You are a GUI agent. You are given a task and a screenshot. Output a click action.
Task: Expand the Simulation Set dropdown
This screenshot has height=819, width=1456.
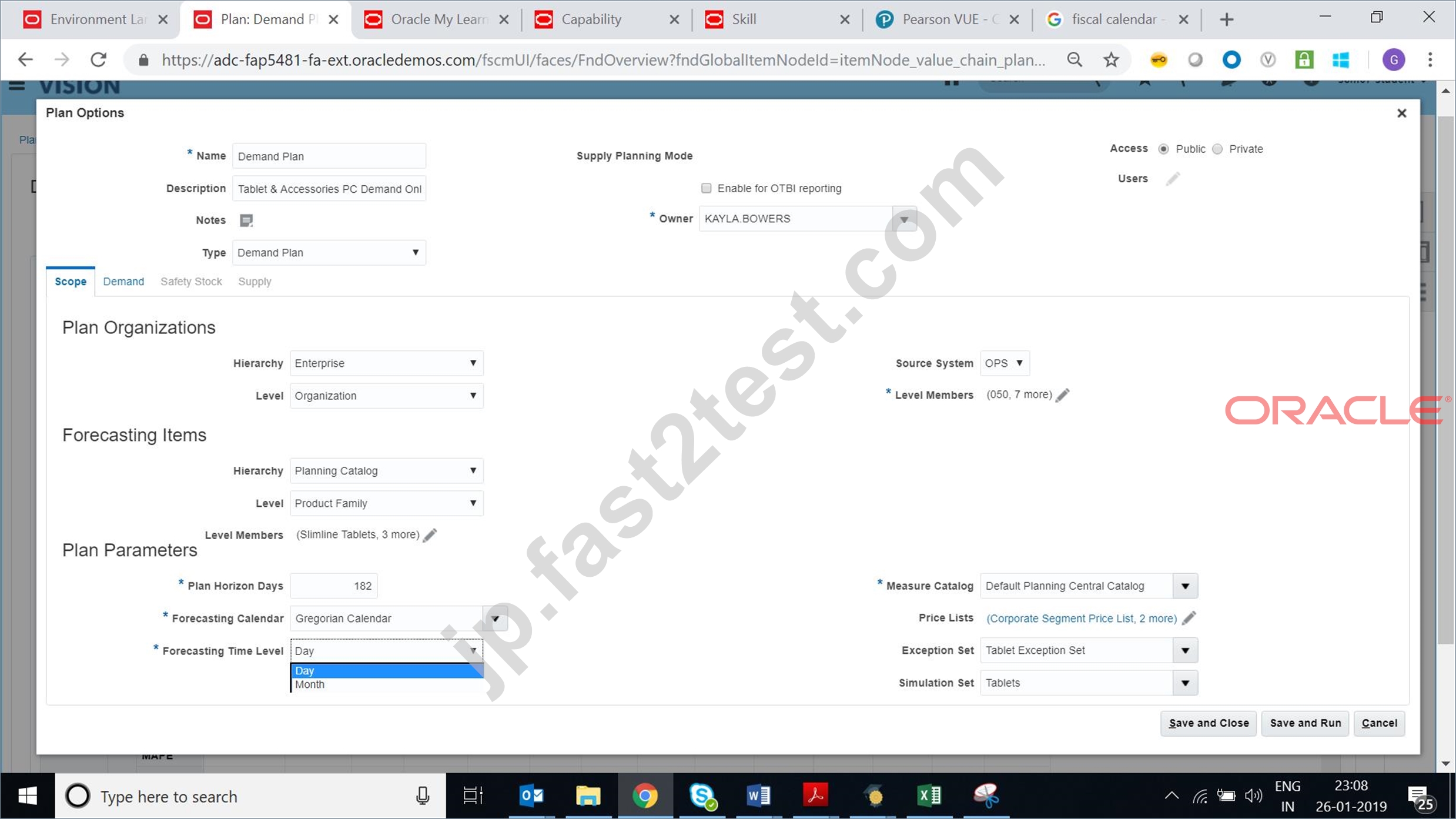pyautogui.click(x=1186, y=683)
